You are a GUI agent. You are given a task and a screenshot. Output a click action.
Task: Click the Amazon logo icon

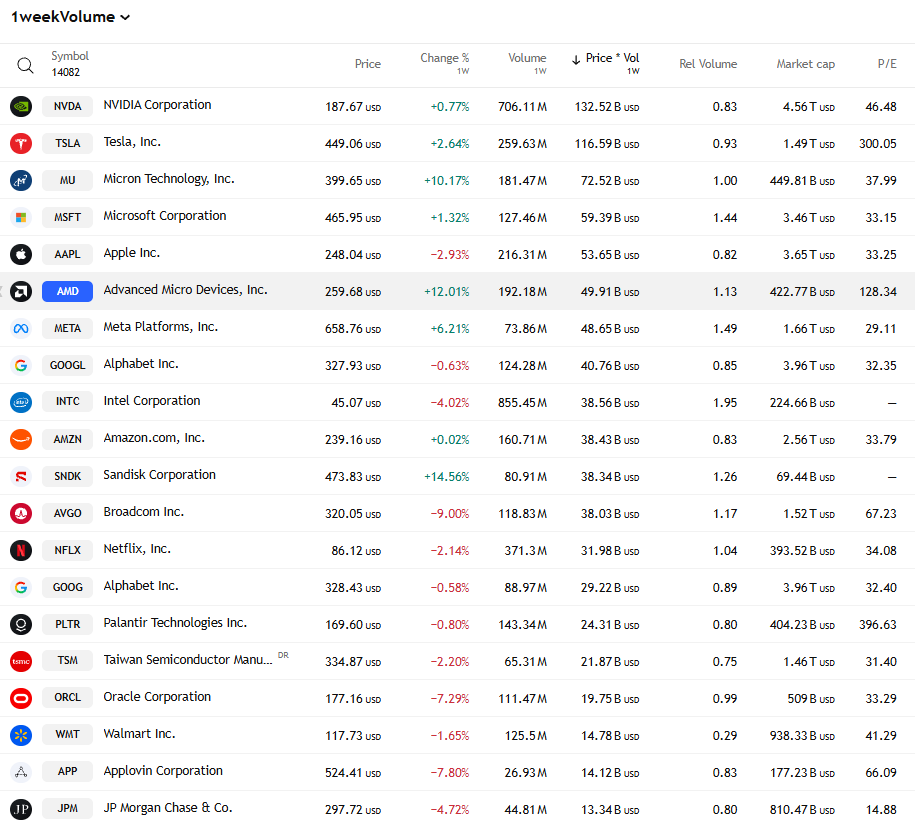(21, 439)
